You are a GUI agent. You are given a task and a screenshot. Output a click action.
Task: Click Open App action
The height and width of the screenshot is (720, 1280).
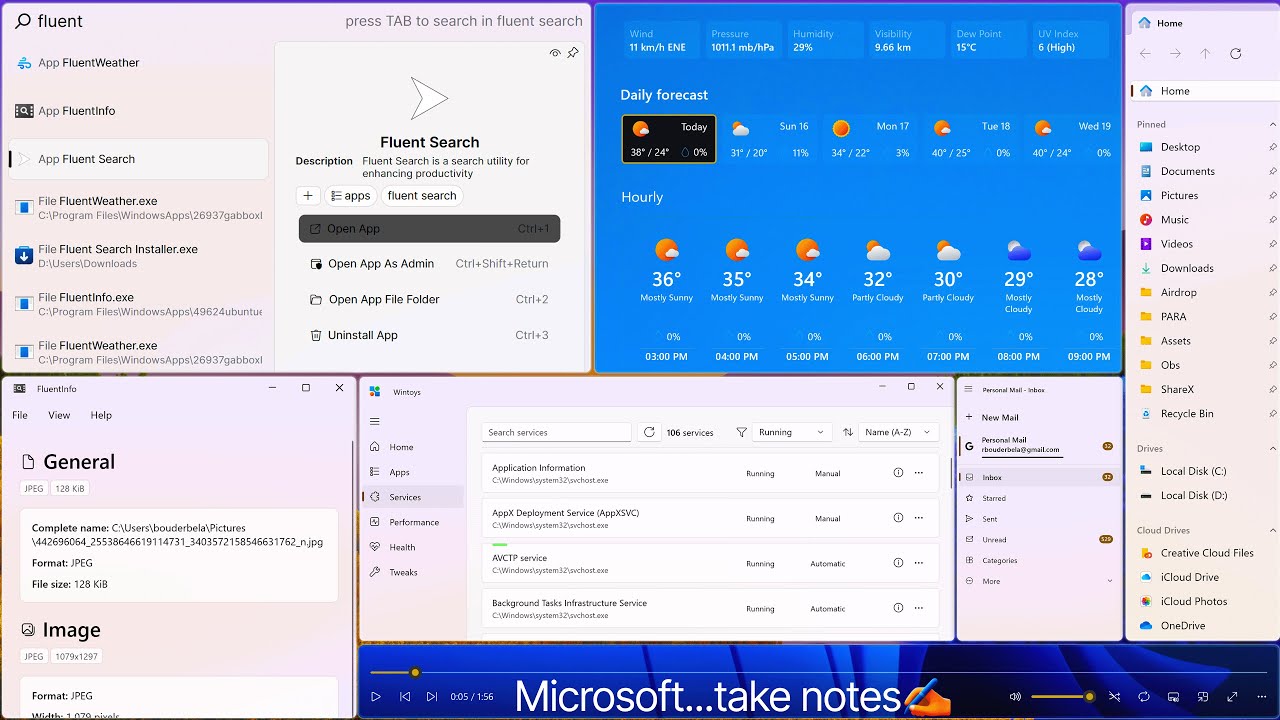point(429,229)
